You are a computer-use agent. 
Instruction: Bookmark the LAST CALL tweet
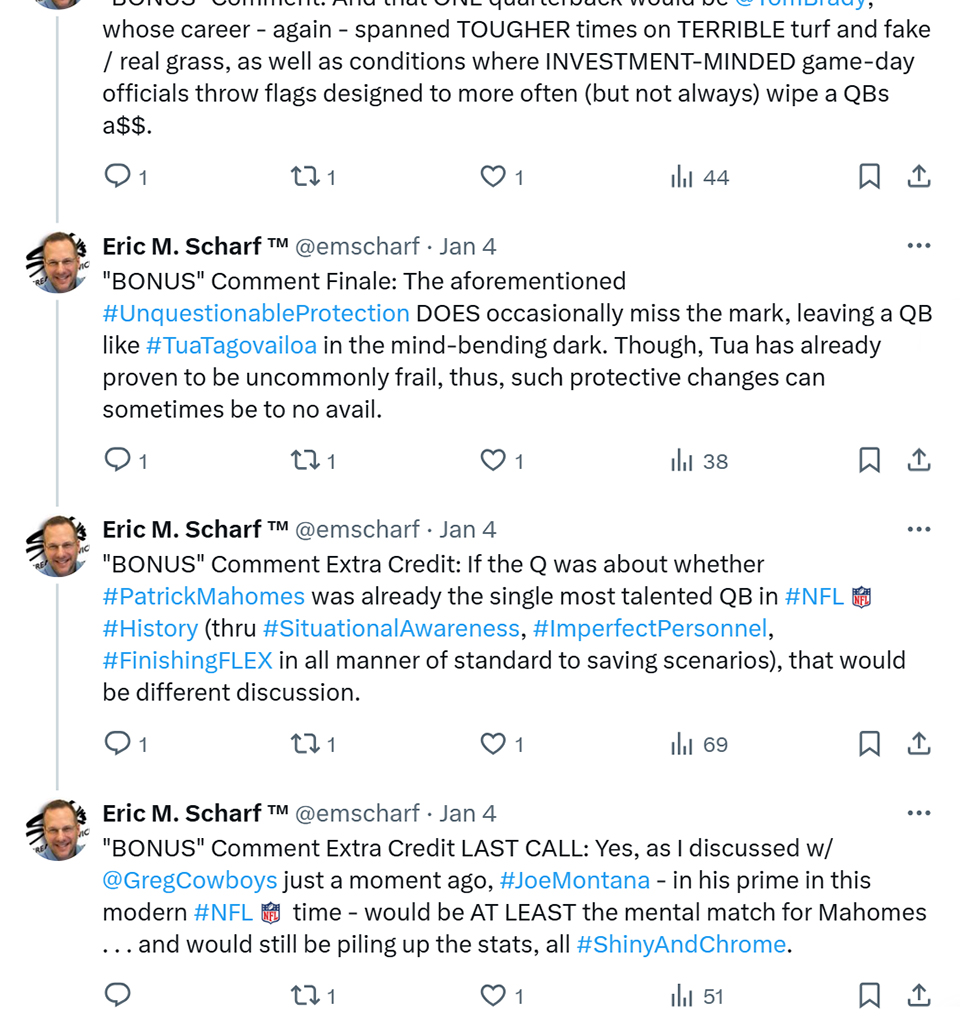click(x=869, y=995)
